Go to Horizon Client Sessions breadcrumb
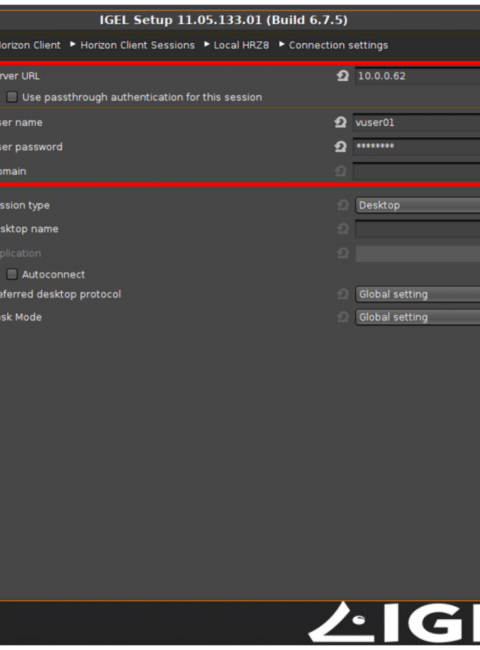The width and height of the screenshot is (480, 650). pyautogui.click(x=137, y=45)
